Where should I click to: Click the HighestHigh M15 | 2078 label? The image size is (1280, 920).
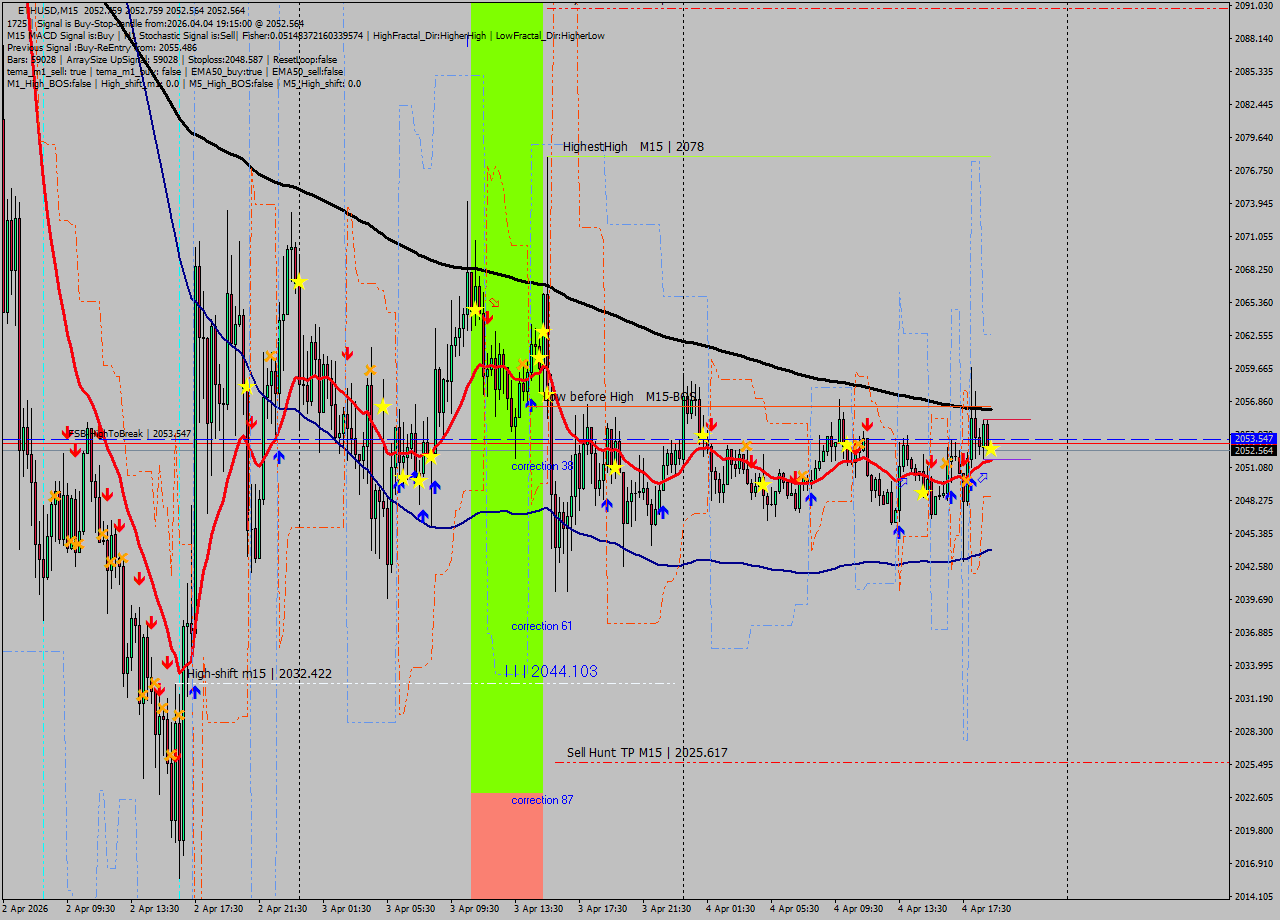(x=632, y=147)
